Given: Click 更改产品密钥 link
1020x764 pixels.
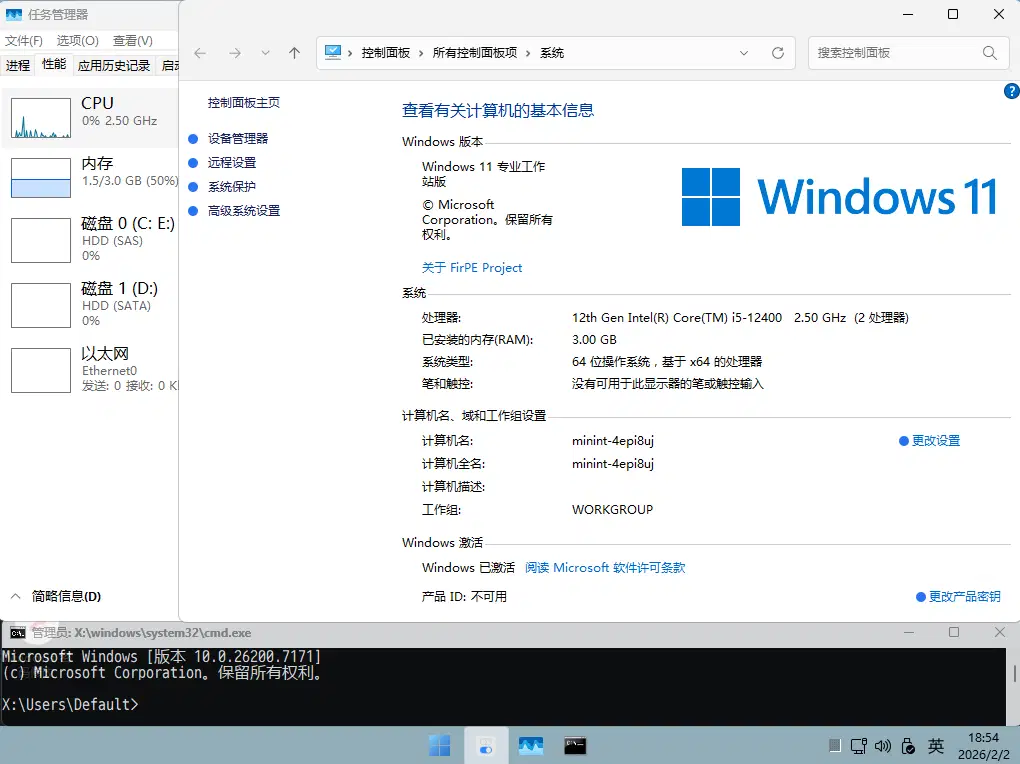Looking at the screenshot, I should [964, 597].
